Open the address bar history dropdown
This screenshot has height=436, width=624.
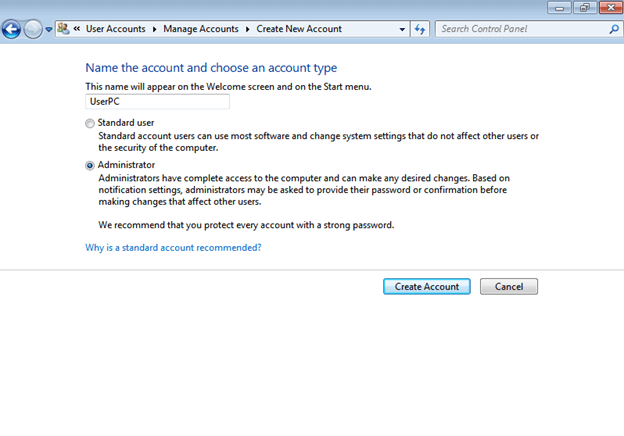(x=402, y=29)
